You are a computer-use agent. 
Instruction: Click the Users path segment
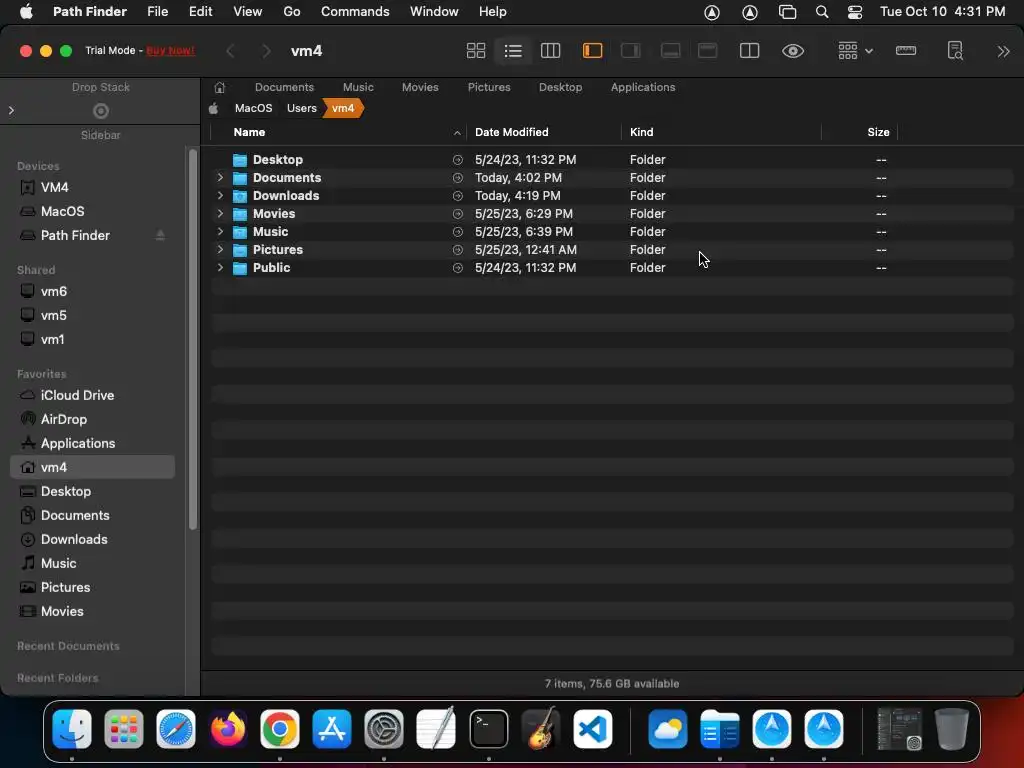coord(301,108)
